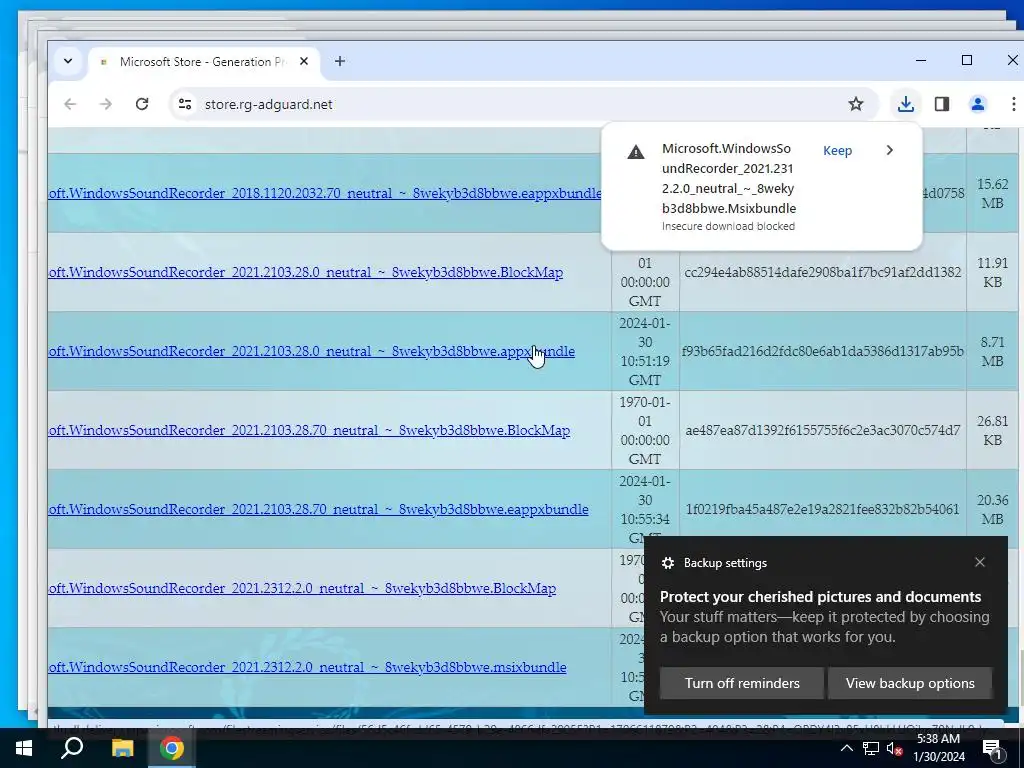Click hash cc294e4ab88514dafe2908ba1f7bc91af2dd1382
The width and height of the screenshot is (1024, 768).
click(823, 272)
